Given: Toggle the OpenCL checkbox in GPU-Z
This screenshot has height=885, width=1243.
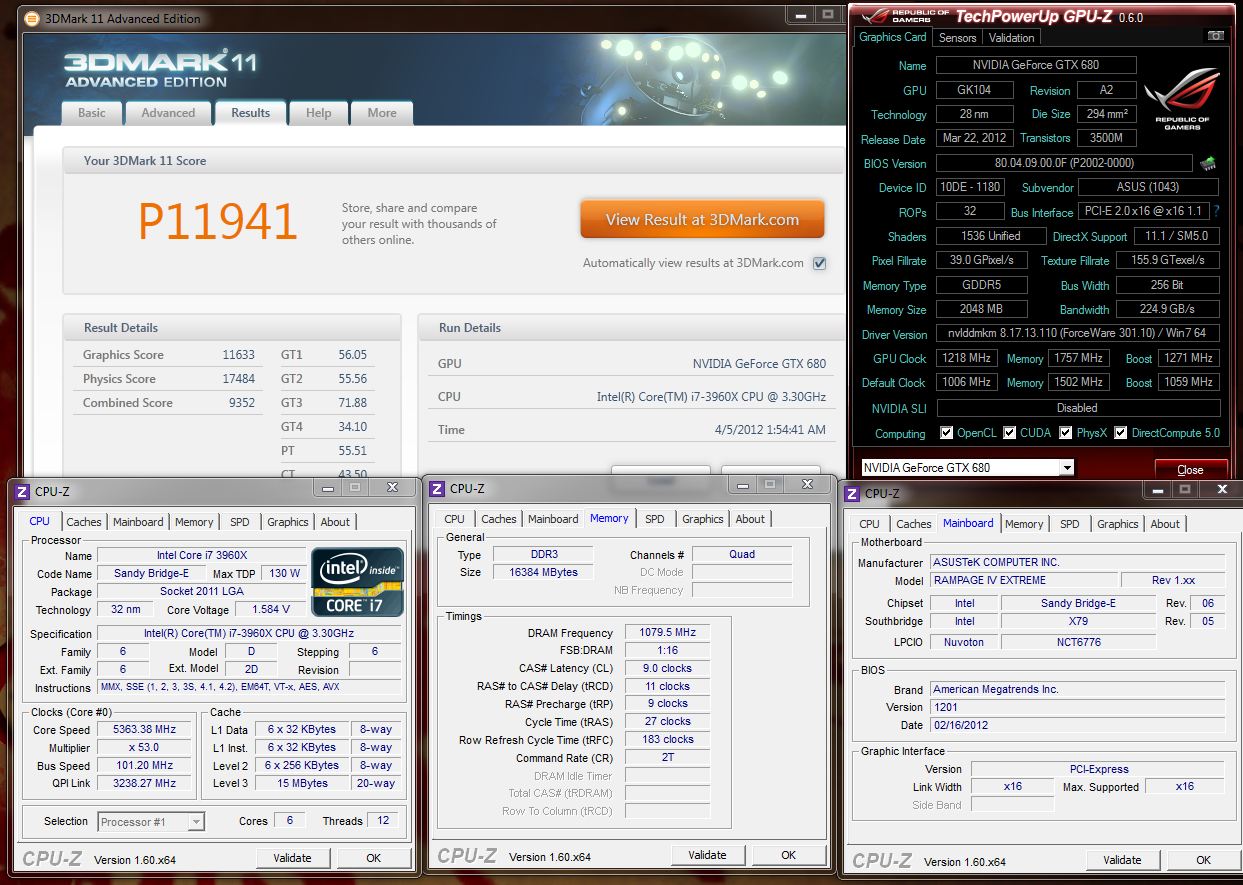Looking at the screenshot, I should 946,433.
